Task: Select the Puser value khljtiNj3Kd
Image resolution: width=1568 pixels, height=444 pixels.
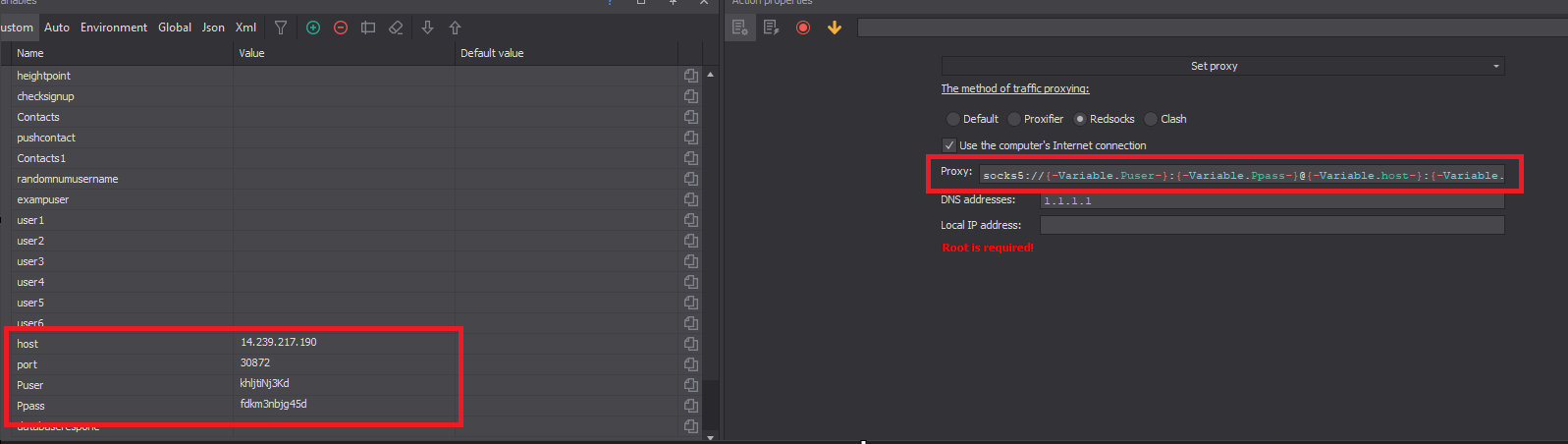Action: [265, 383]
